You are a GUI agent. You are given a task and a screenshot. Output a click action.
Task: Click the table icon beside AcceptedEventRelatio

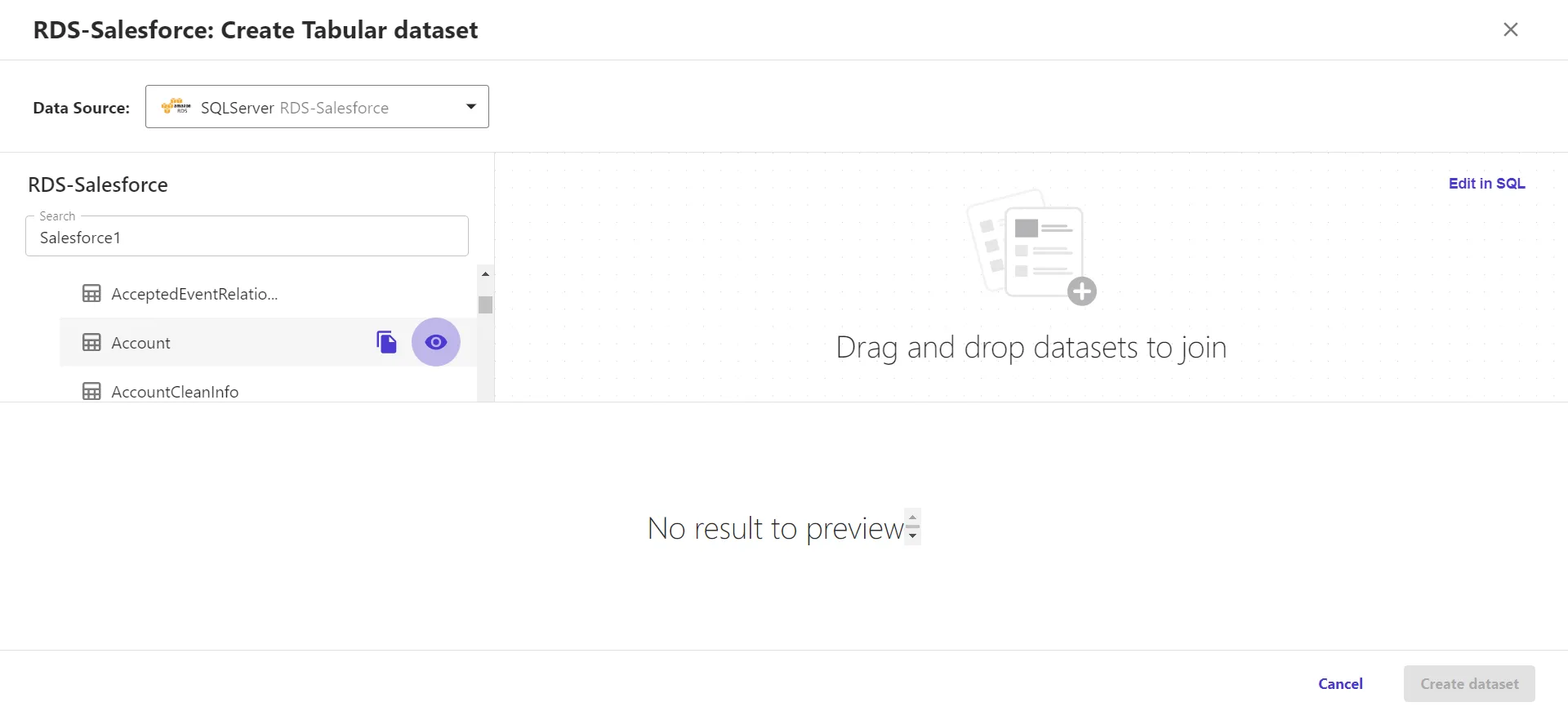91,294
